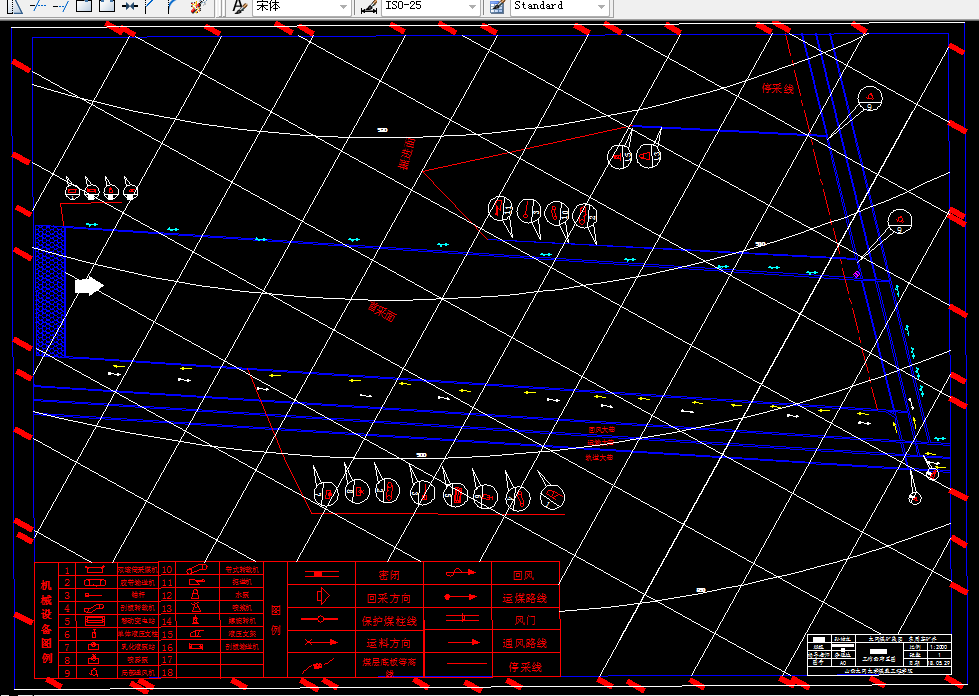Click the 运煤路线 legend entry
This screenshot has width=979, height=696.
[524, 598]
